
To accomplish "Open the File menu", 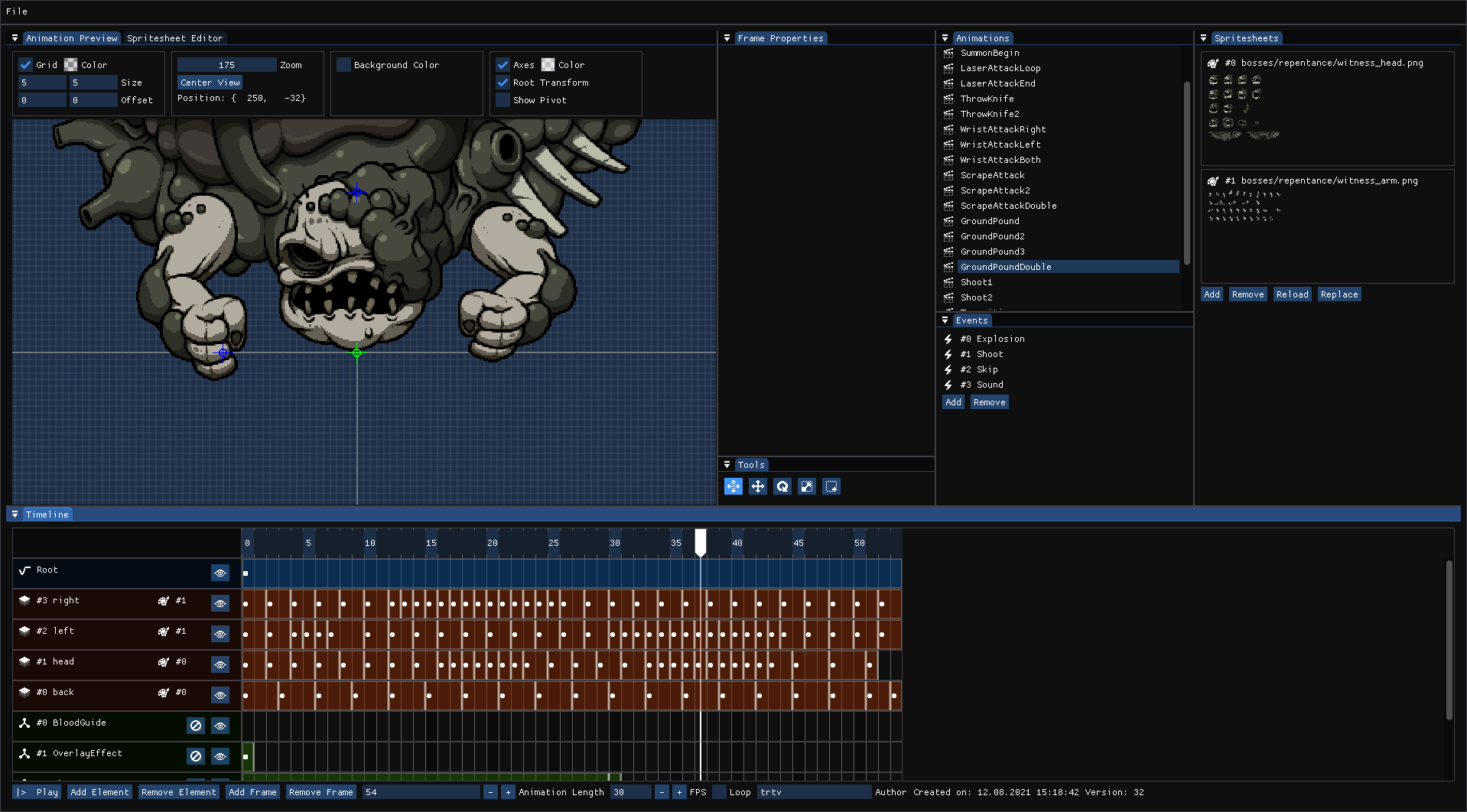I will tap(17, 11).
